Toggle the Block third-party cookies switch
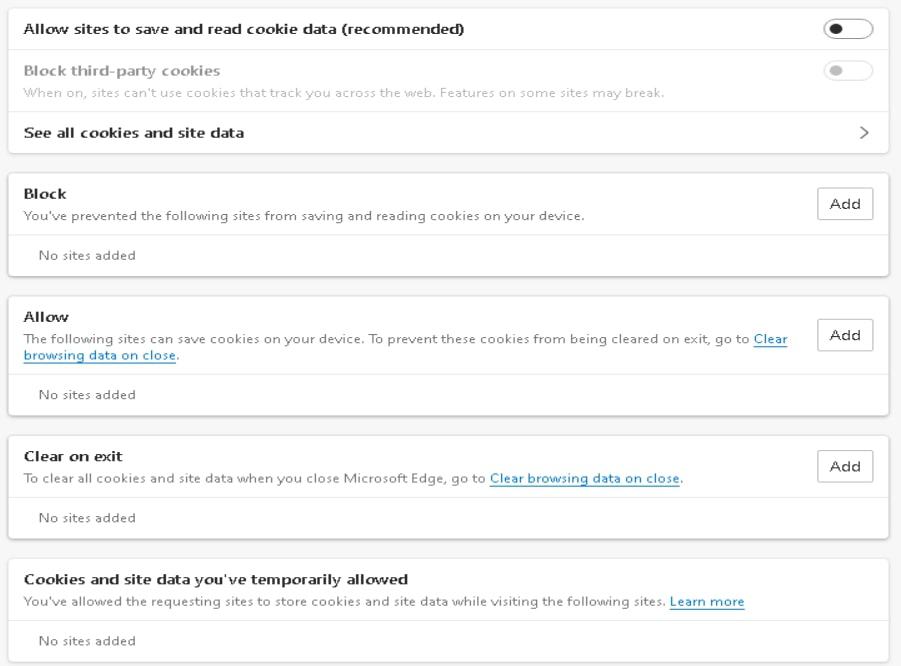 (x=848, y=71)
